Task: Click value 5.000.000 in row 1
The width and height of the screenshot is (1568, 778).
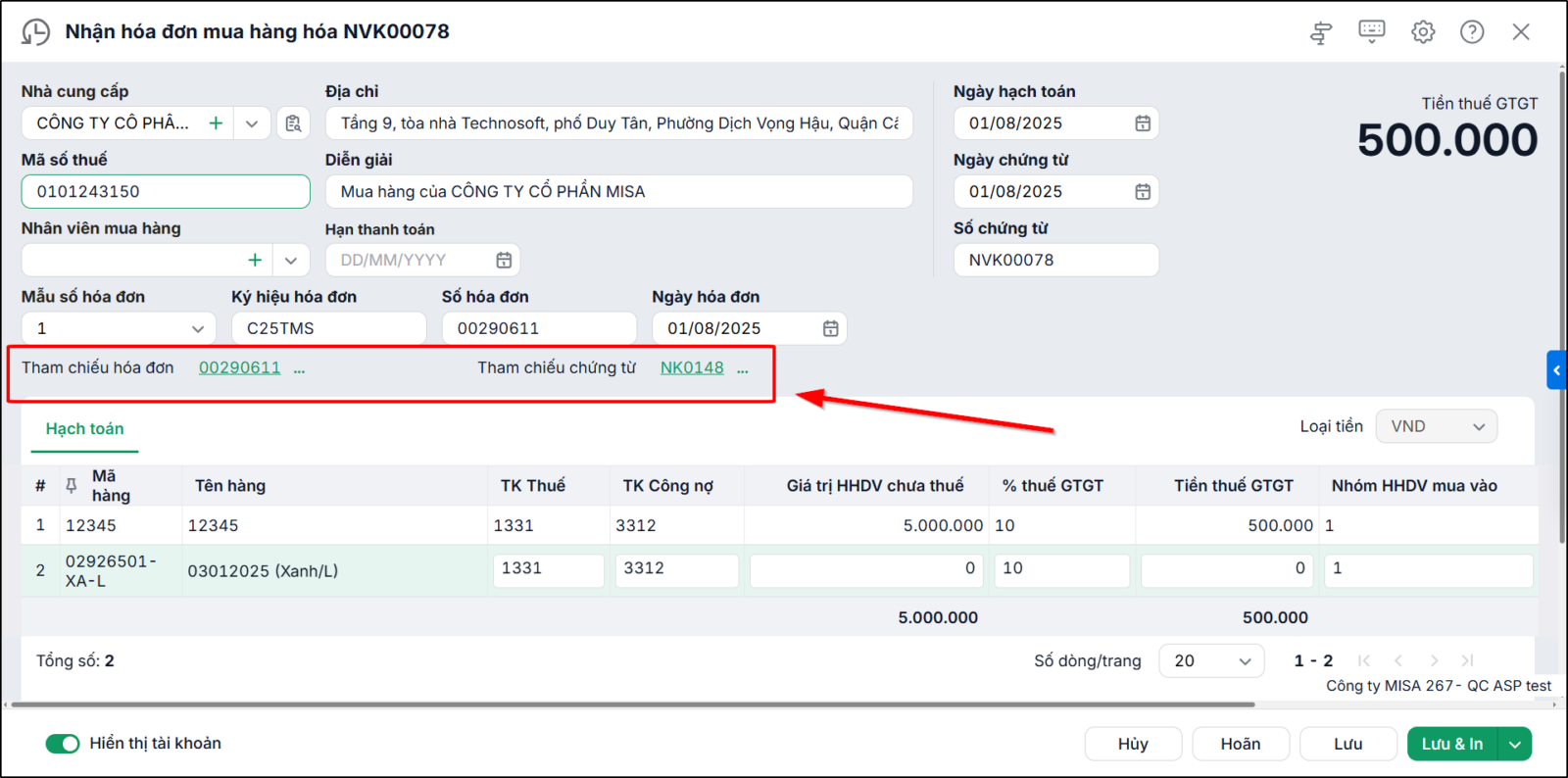Action: [x=943, y=526]
